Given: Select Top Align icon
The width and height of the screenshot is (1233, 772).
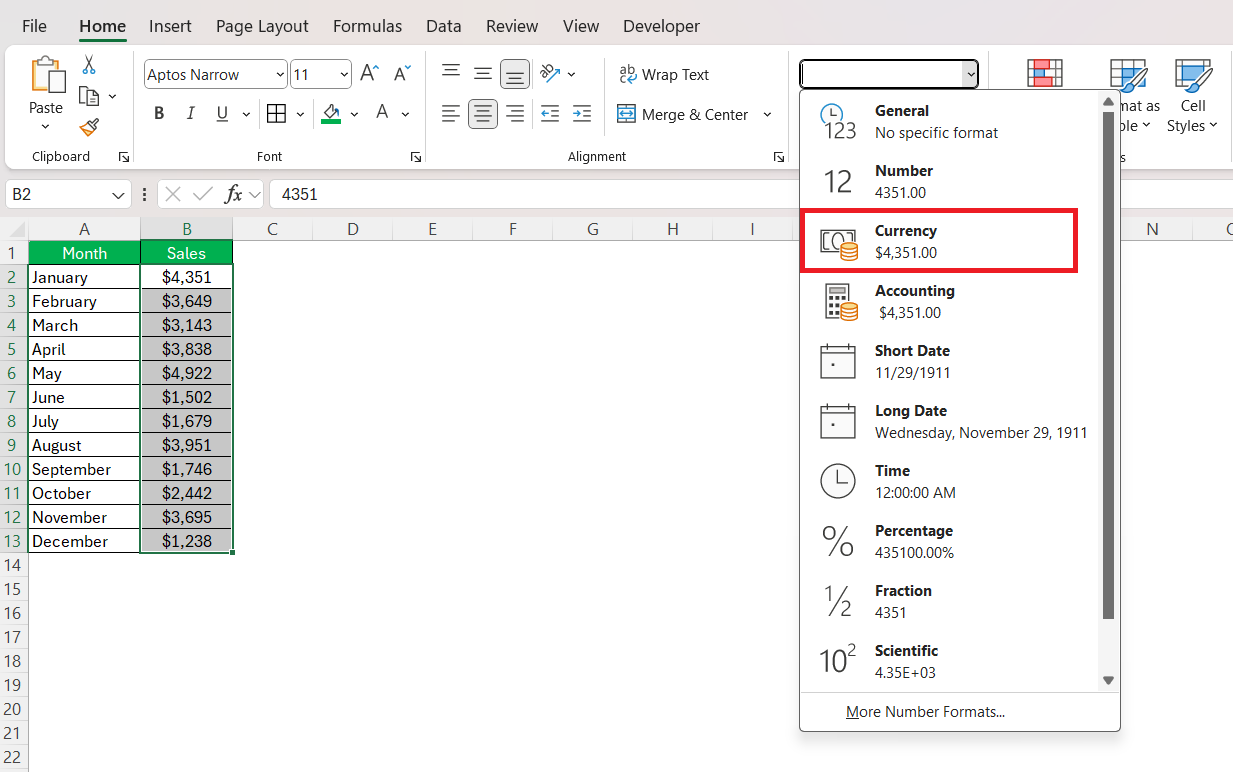Looking at the screenshot, I should pos(451,73).
